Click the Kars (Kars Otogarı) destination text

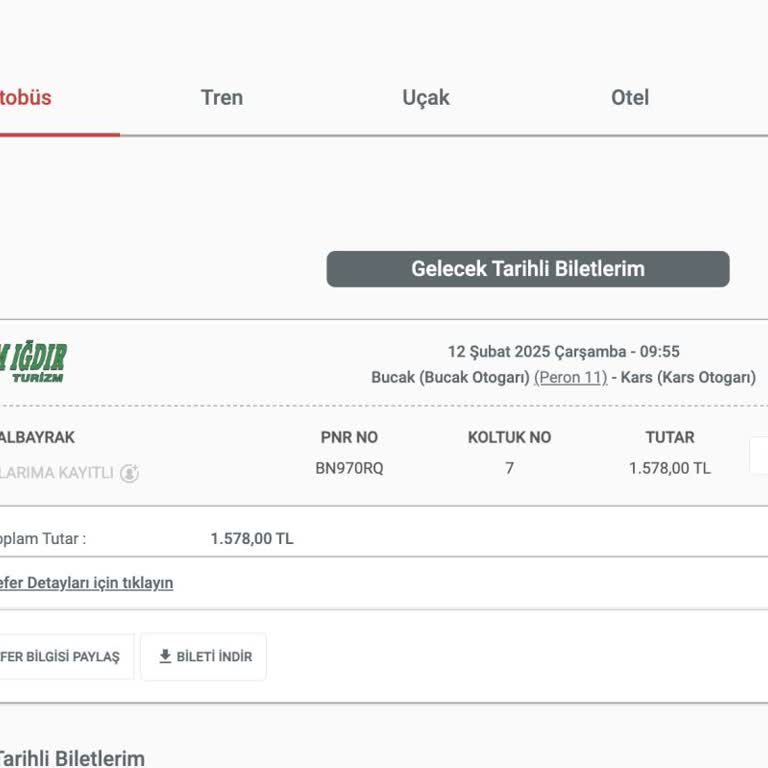(688, 377)
